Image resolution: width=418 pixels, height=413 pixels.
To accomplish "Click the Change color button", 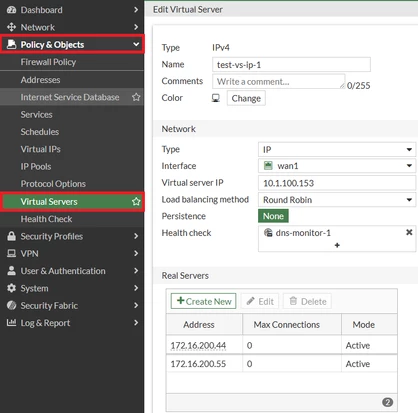I will (x=246, y=98).
